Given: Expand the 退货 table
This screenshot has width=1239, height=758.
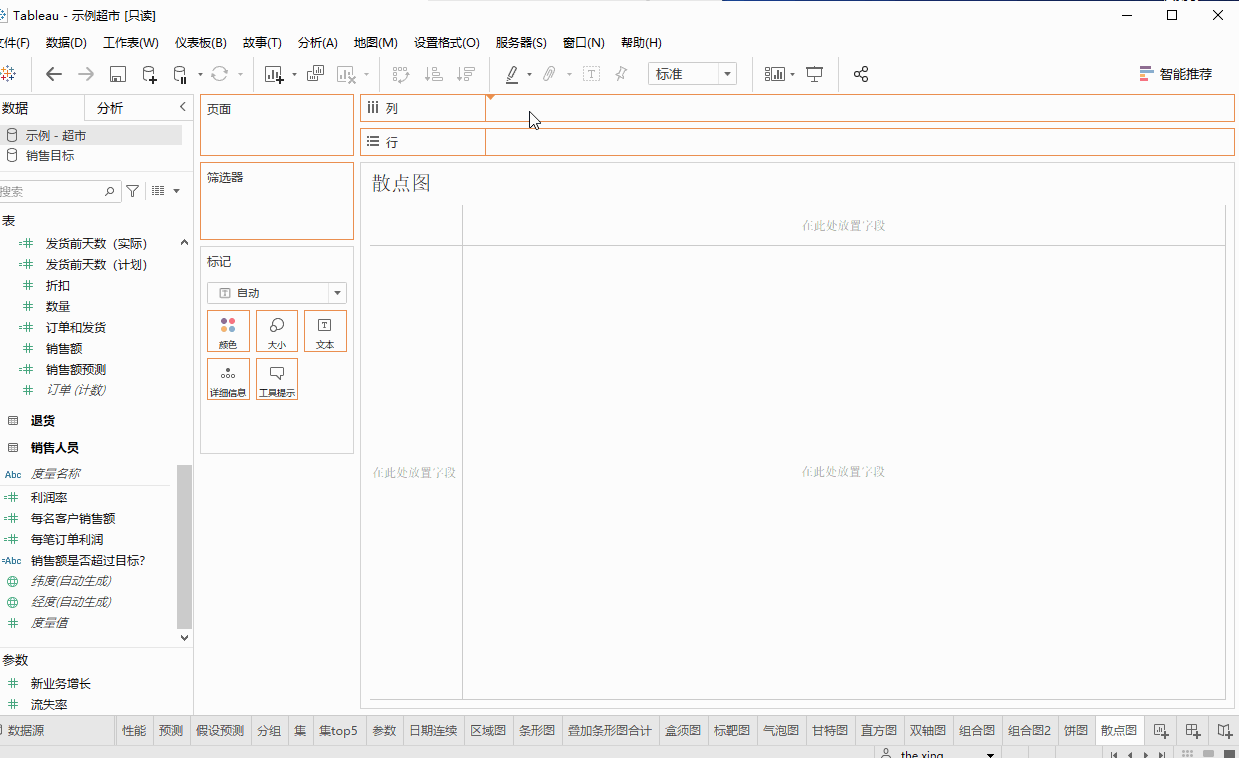Looking at the screenshot, I should (43, 421).
